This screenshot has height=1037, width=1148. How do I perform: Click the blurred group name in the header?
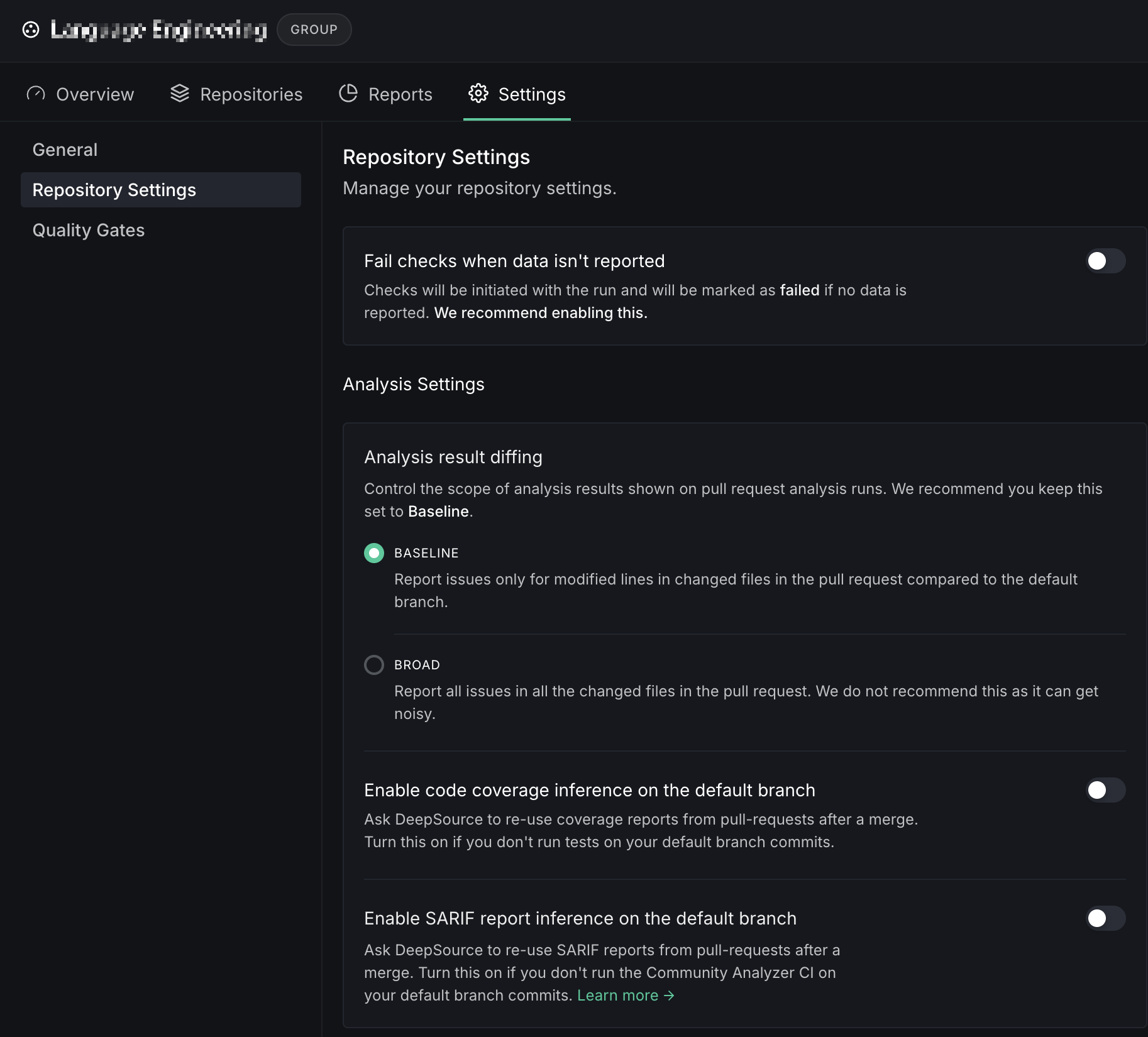(159, 30)
